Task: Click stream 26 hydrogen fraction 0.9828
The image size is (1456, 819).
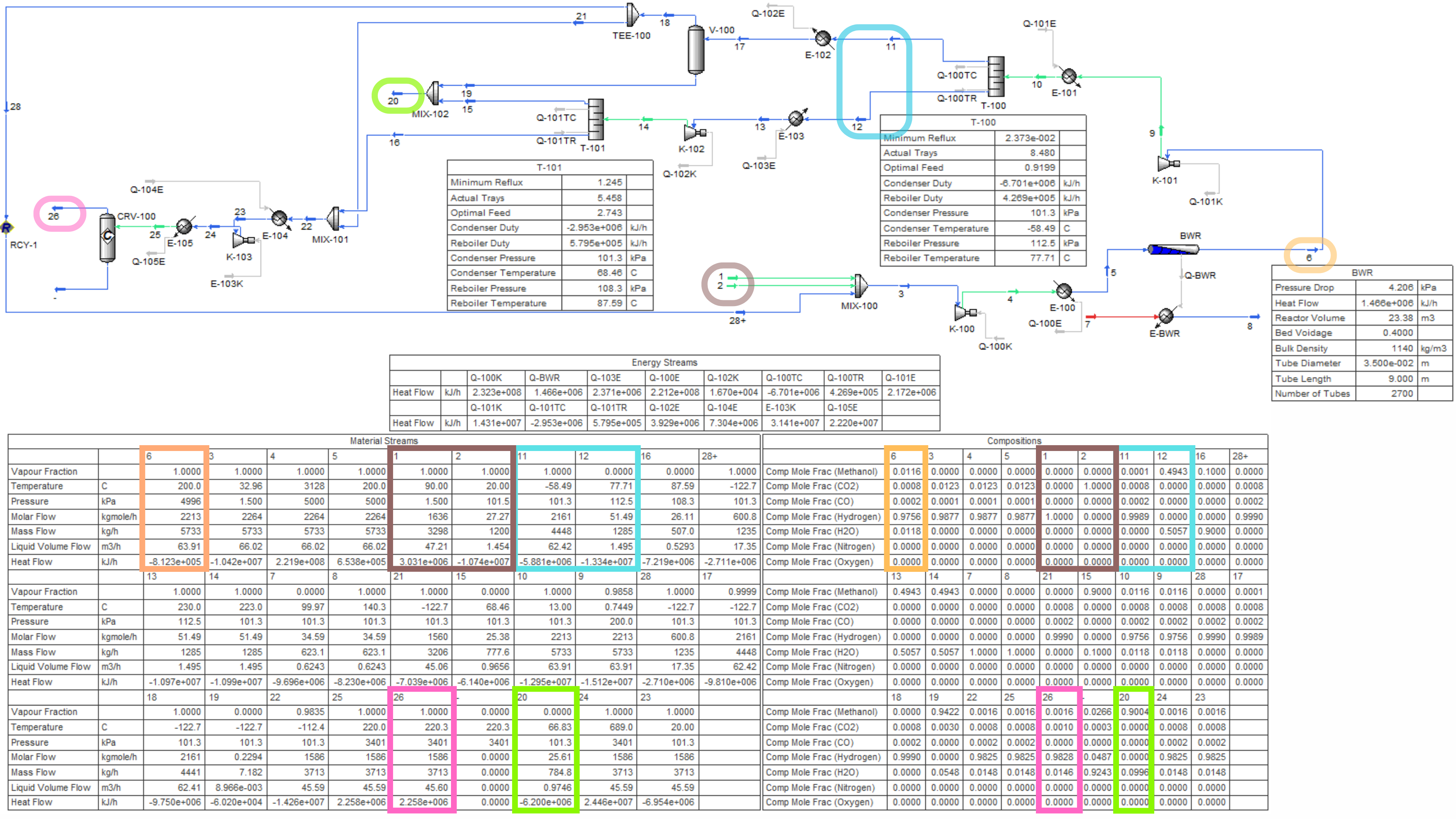Action: 1059,757
